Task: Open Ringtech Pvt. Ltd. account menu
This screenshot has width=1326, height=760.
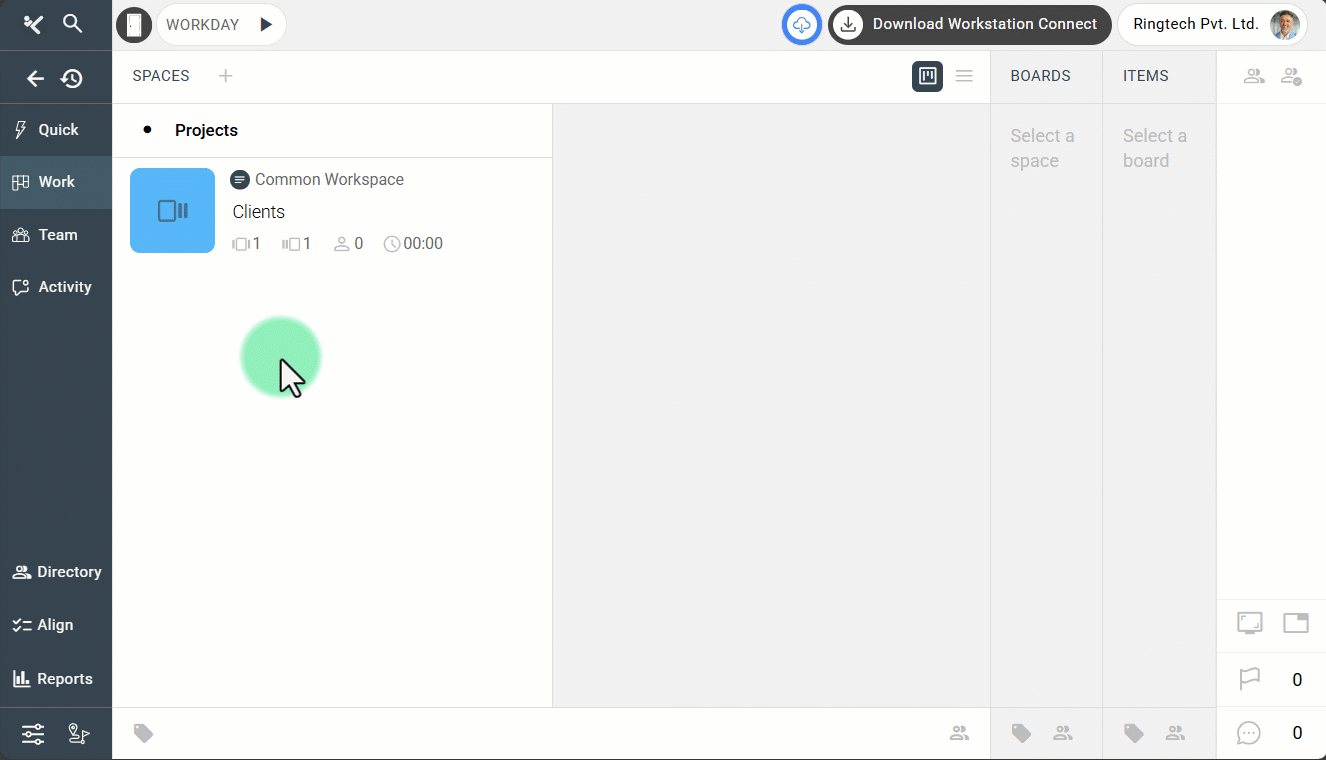Action: (1212, 25)
